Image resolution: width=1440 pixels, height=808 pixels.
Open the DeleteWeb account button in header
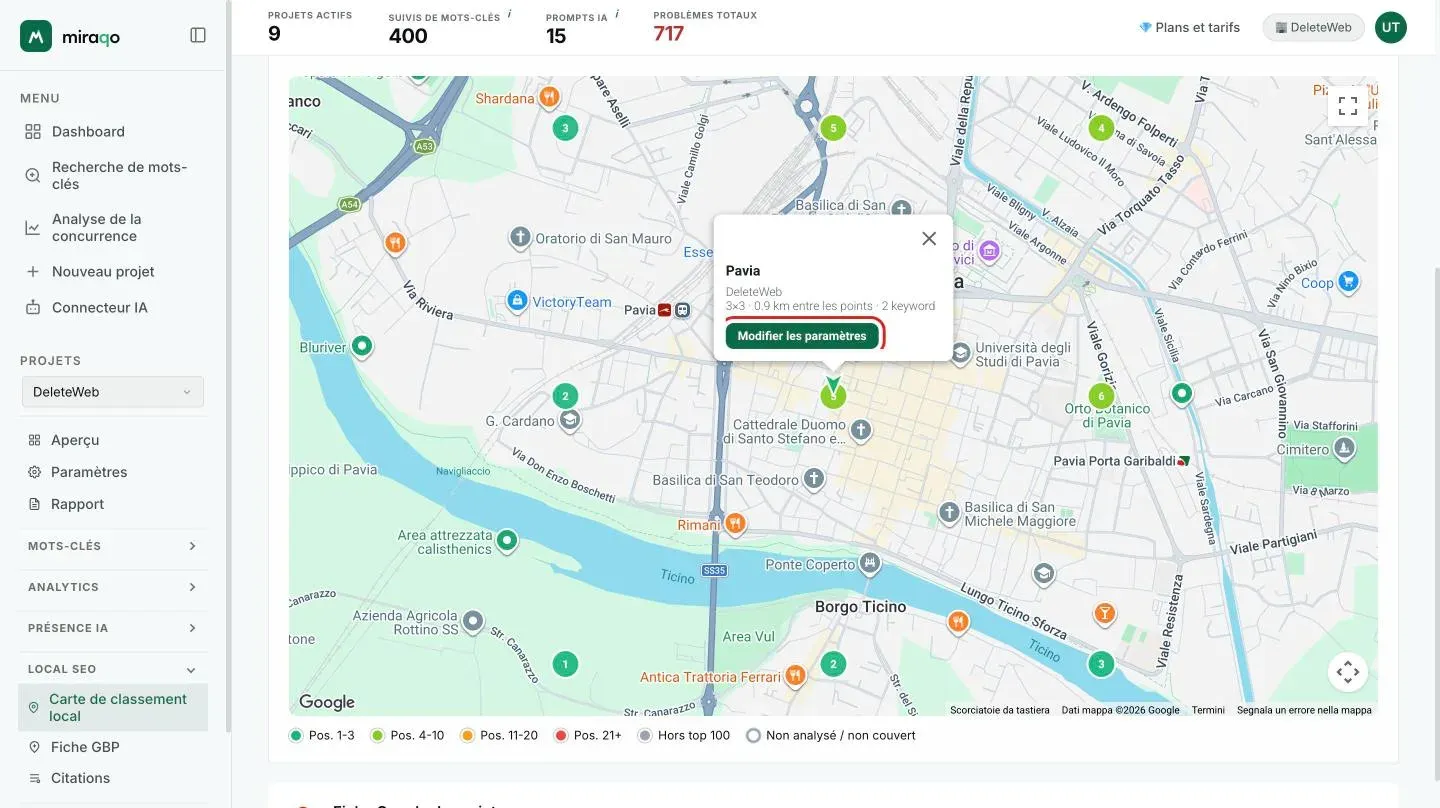tap(1313, 28)
